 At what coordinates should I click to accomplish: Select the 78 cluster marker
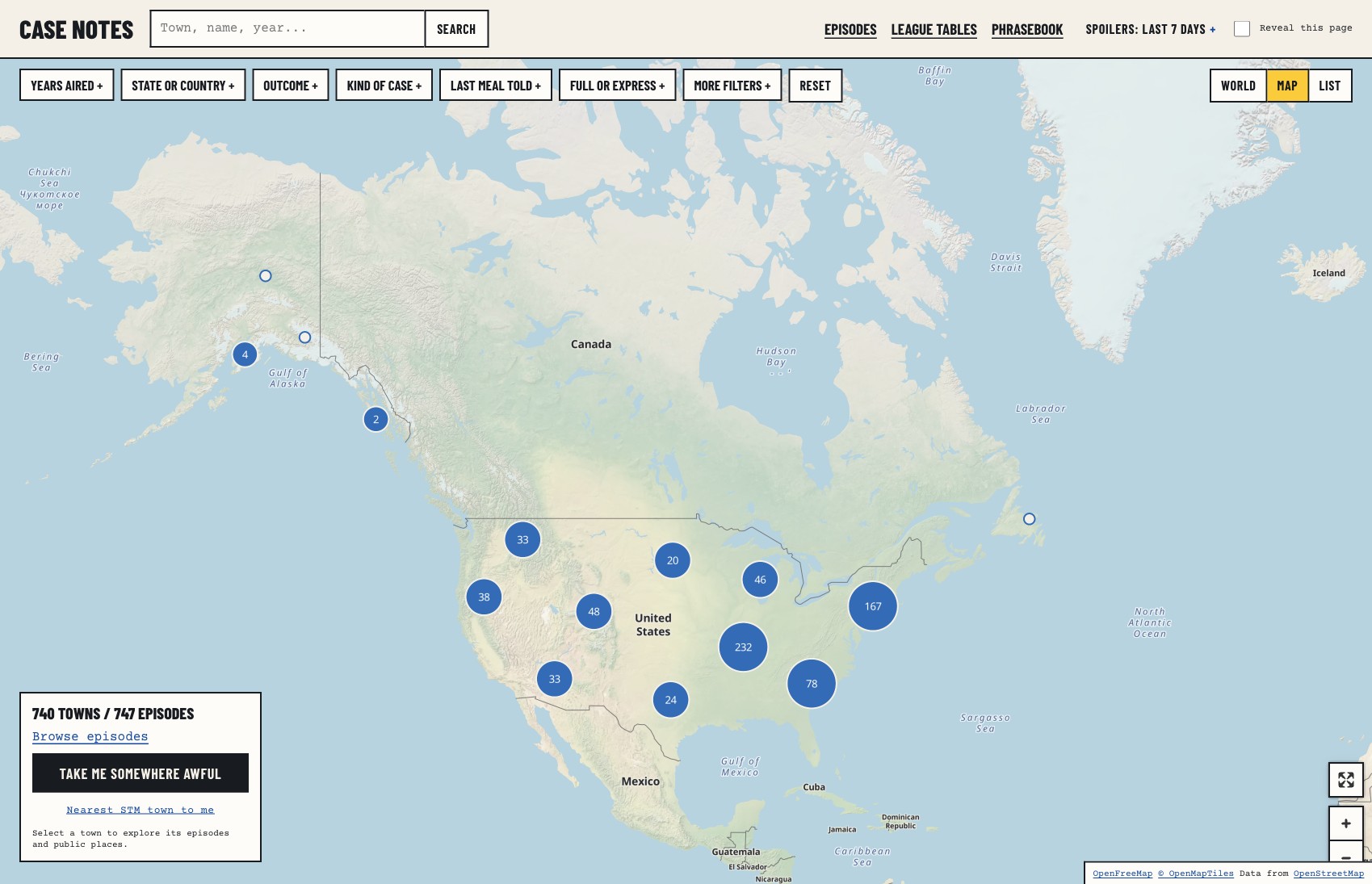coord(812,683)
